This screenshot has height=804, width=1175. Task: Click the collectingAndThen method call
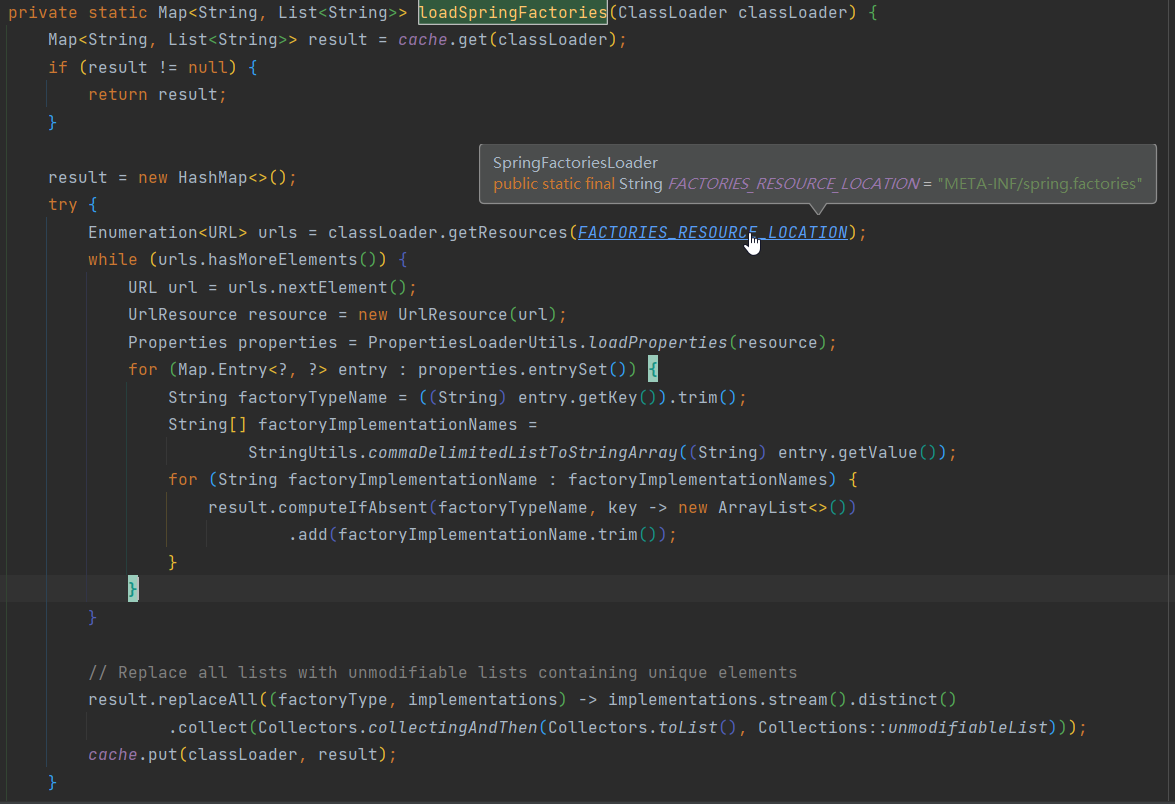pos(453,728)
